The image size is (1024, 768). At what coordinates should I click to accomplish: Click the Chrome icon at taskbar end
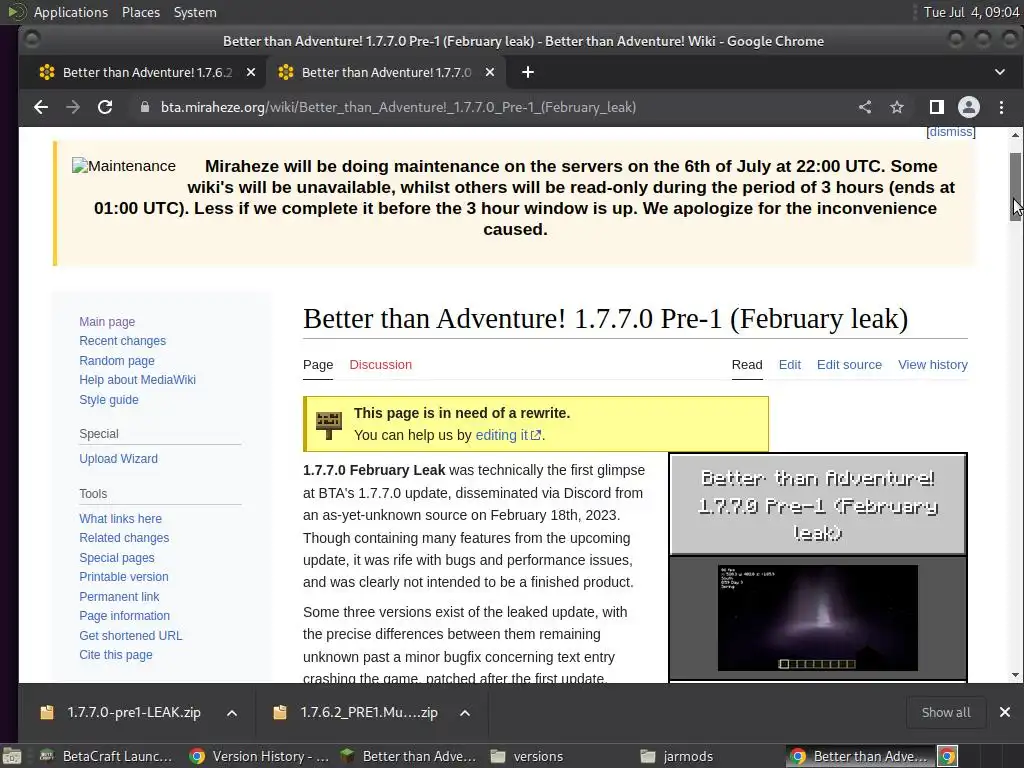coord(948,756)
